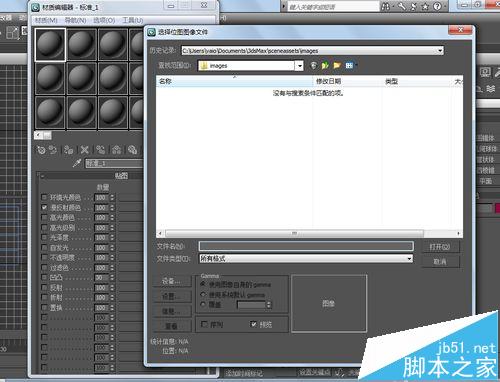The image size is (500, 382).
Task: Enable 折射 map checkbox
Action: [x=44, y=297]
